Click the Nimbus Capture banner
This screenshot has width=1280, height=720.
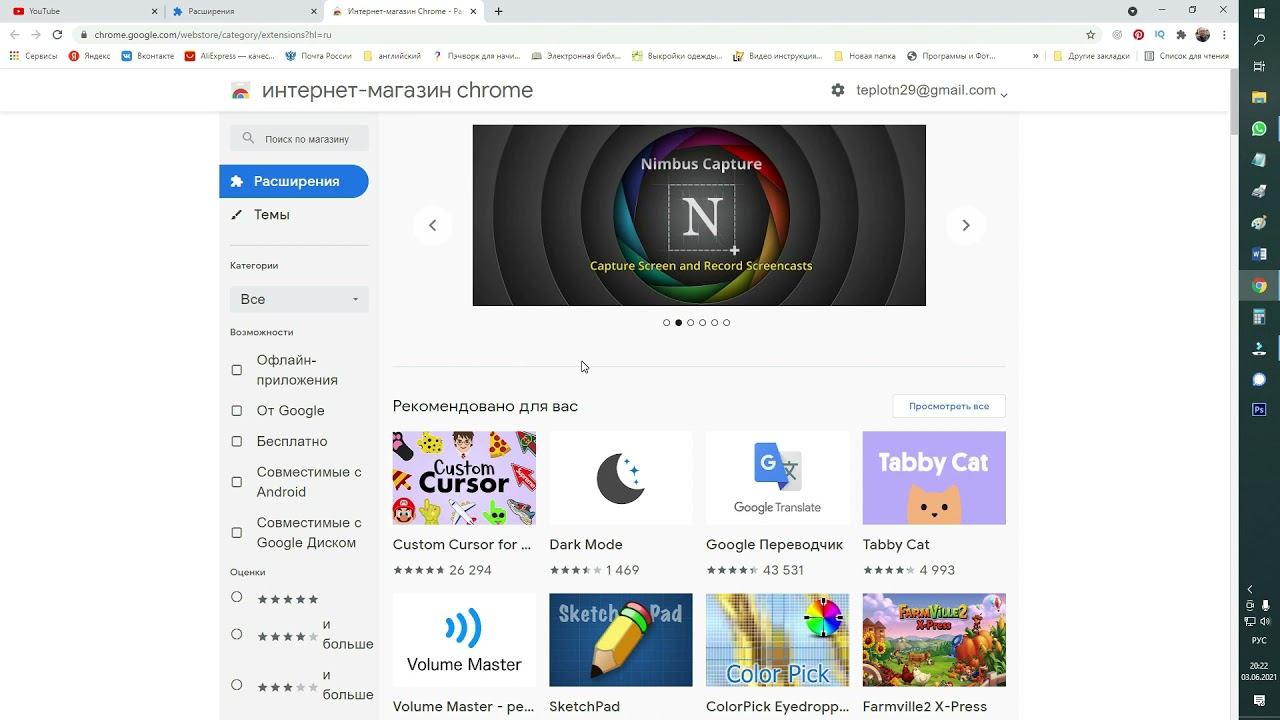[699, 215]
